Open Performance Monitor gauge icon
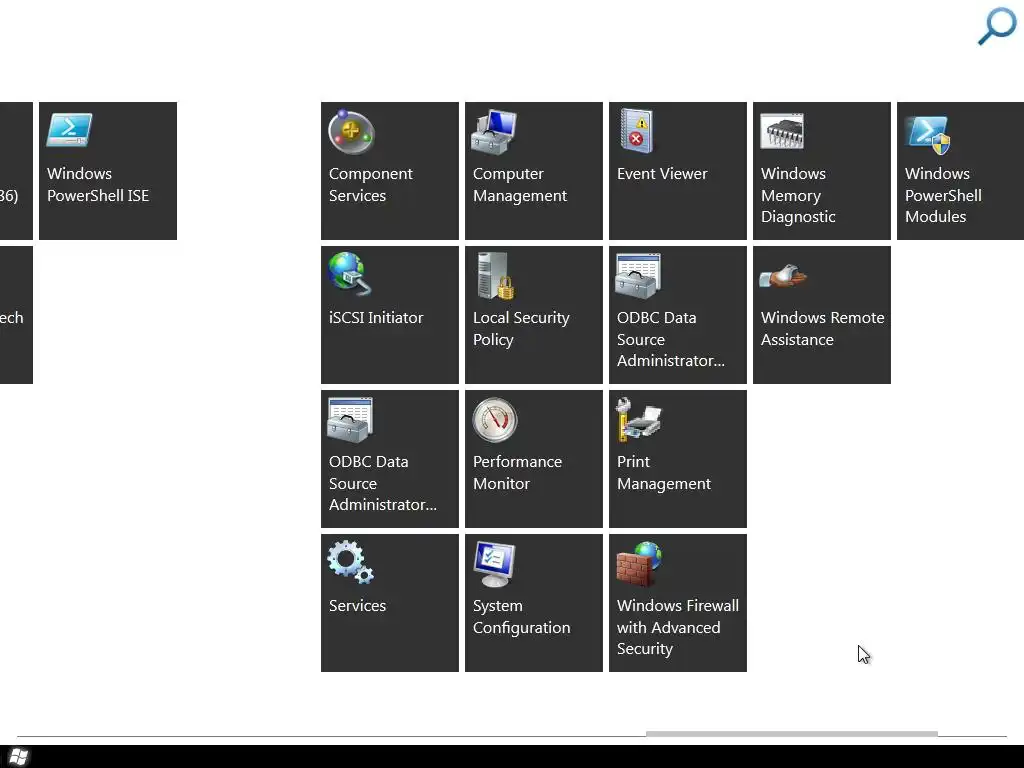 click(495, 420)
